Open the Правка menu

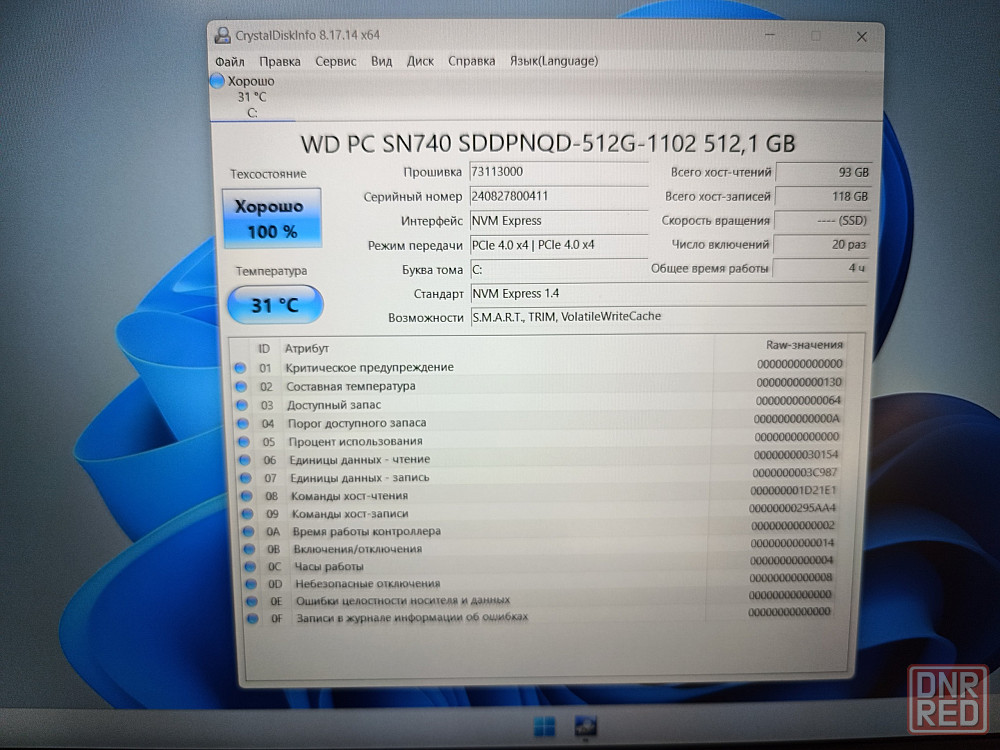[x=279, y=61]
